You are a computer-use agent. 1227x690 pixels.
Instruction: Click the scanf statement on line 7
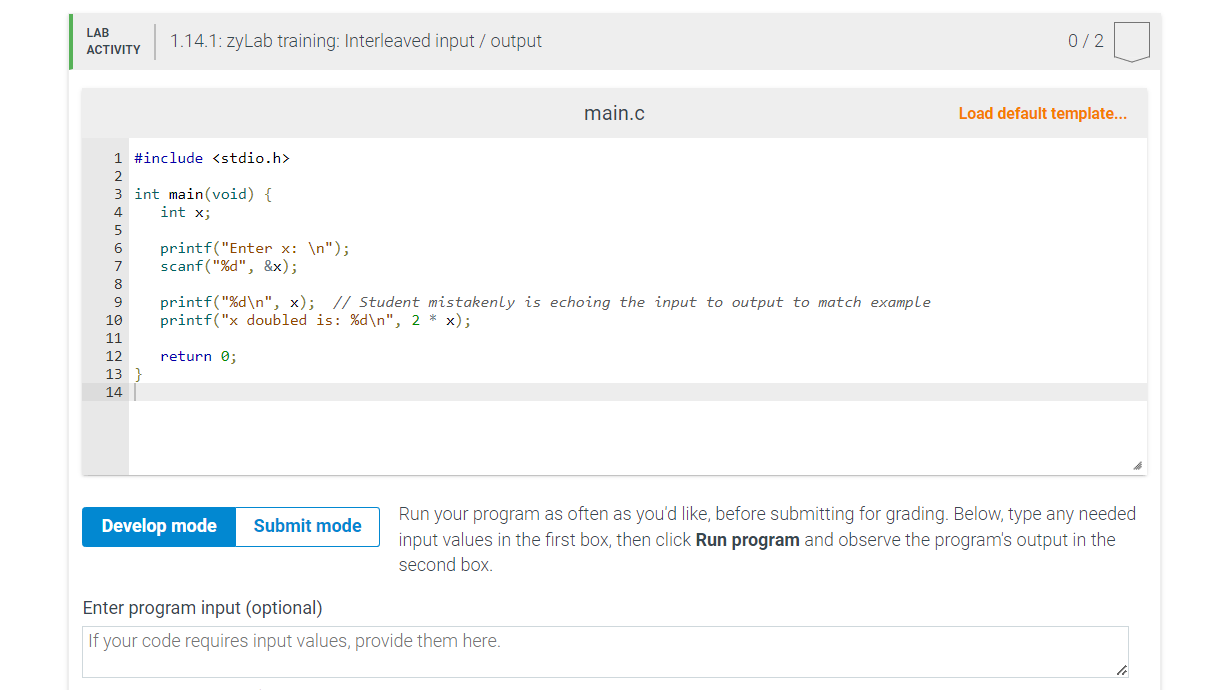click(x=227, y=266)
